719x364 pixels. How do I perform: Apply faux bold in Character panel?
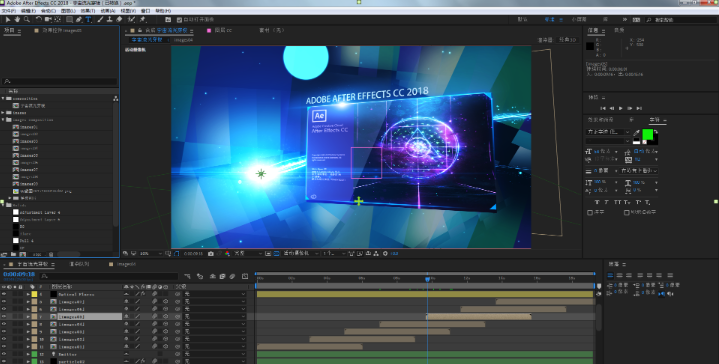click(597, 202)
